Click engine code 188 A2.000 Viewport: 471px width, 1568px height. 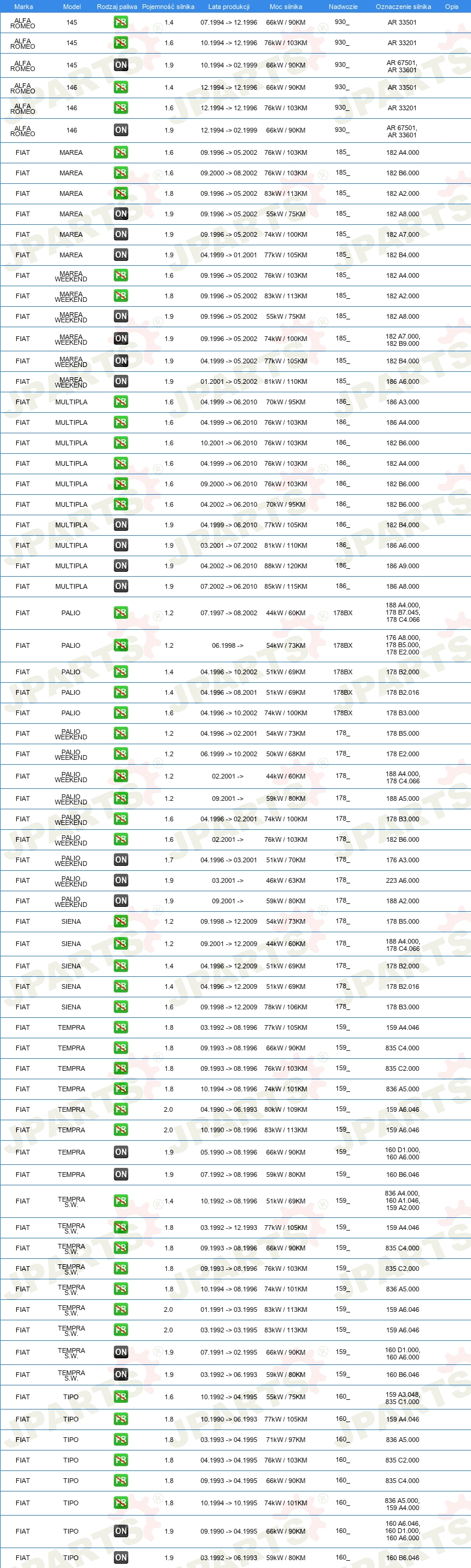coord(403,902)
